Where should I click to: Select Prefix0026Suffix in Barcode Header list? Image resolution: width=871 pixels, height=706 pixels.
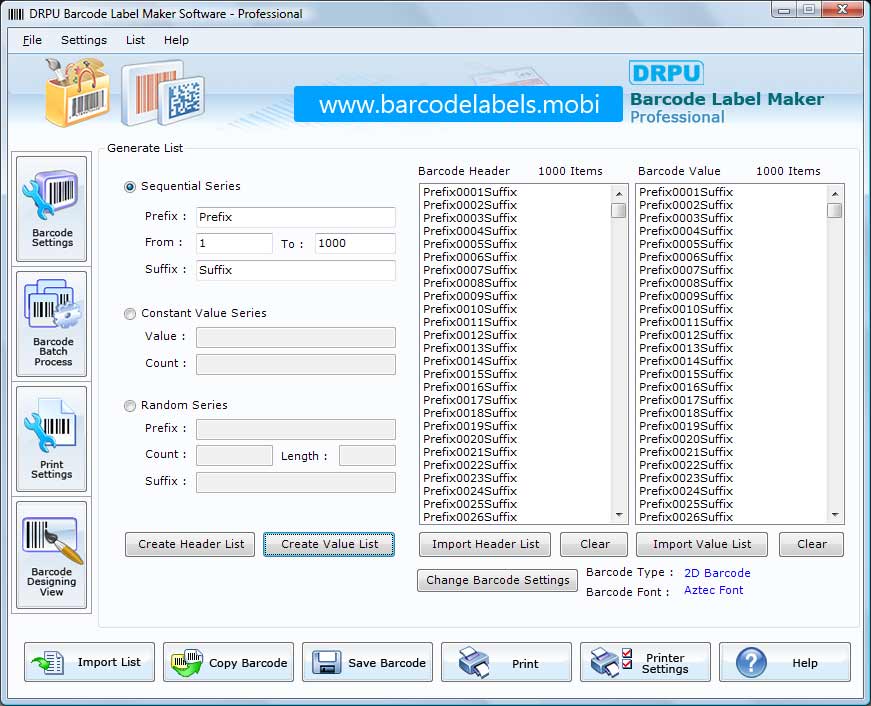(470, 517)
